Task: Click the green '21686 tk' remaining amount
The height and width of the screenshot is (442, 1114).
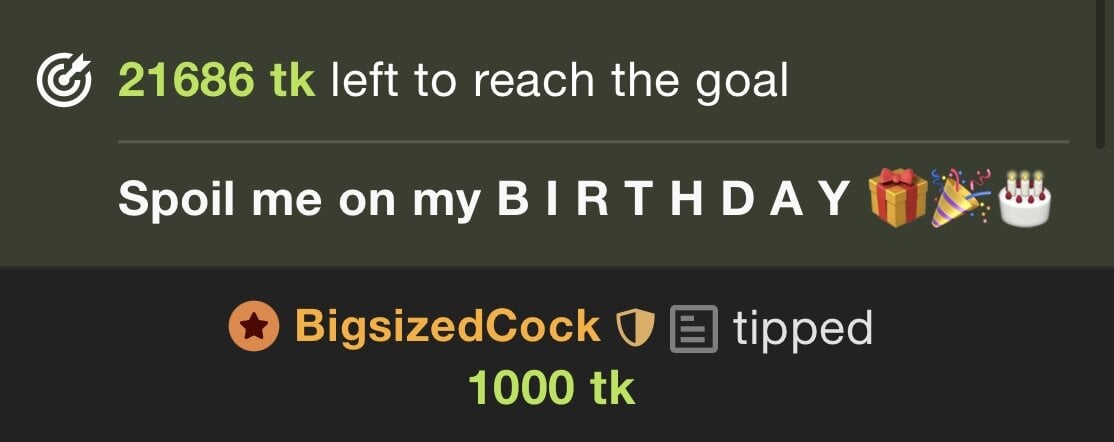Action: tap(216, 80)
